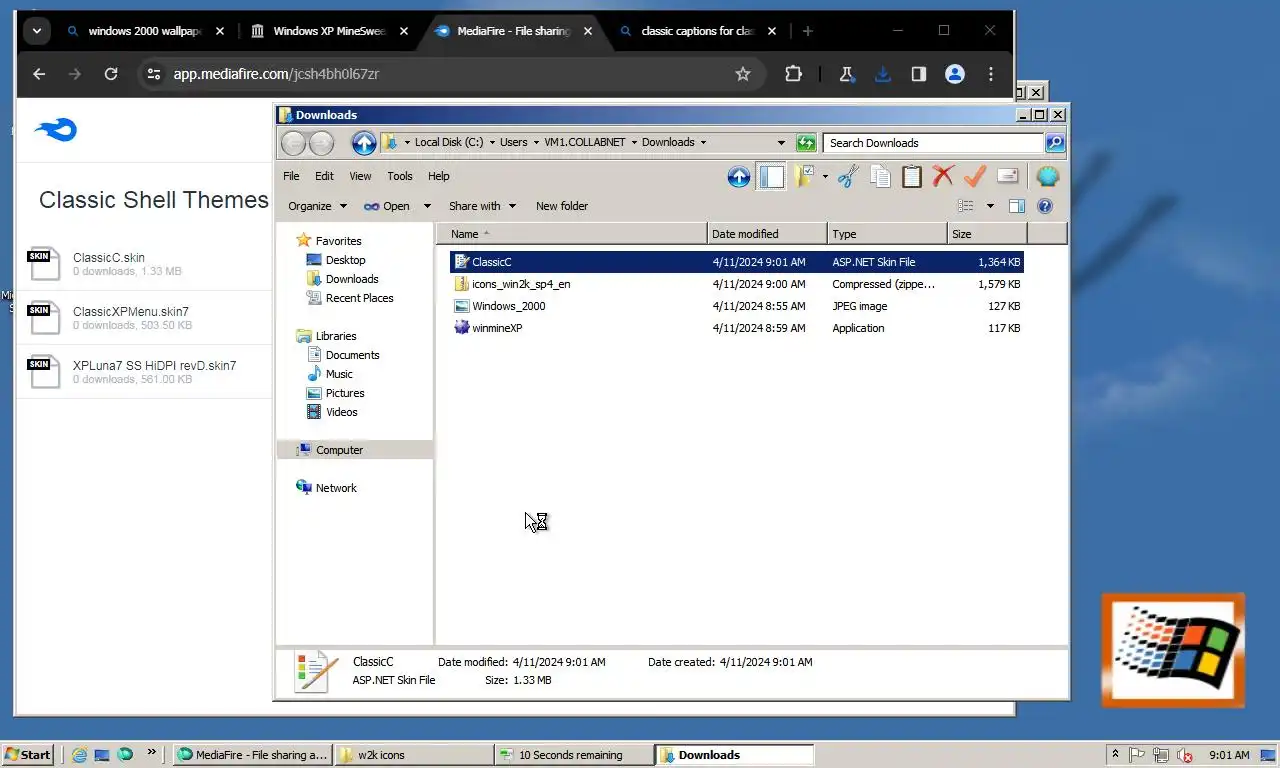Screen dimensions: 1280x768
Task: Bookmark page with Chrome star icon
Action: coord(743,74)
